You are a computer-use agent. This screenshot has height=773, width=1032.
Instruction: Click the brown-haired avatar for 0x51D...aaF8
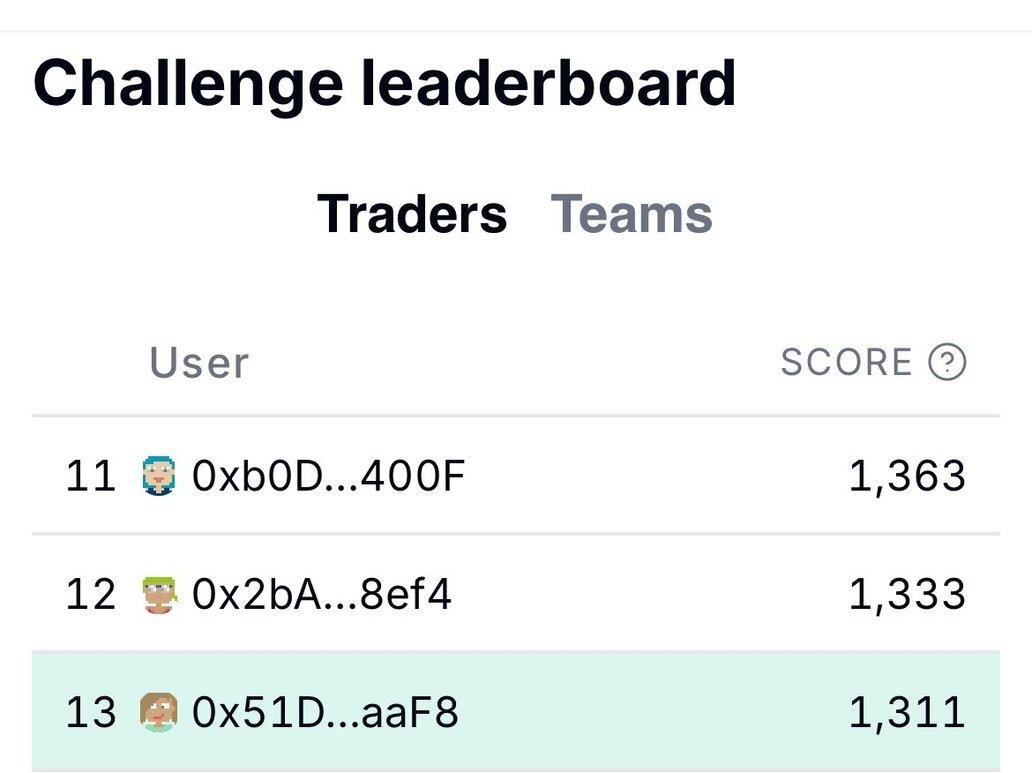[x=159, y=713]
